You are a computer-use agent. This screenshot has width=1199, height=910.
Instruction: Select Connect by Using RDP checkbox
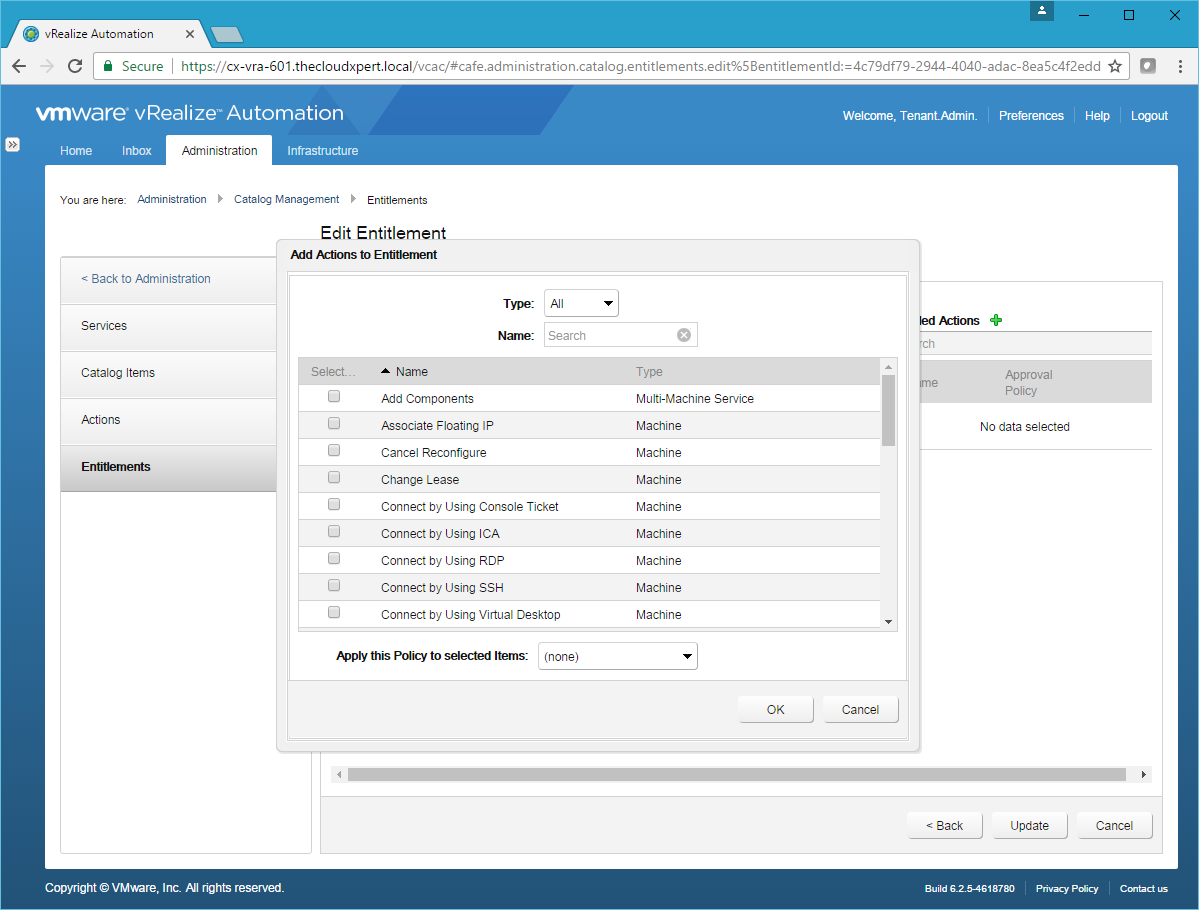point(334,559)
